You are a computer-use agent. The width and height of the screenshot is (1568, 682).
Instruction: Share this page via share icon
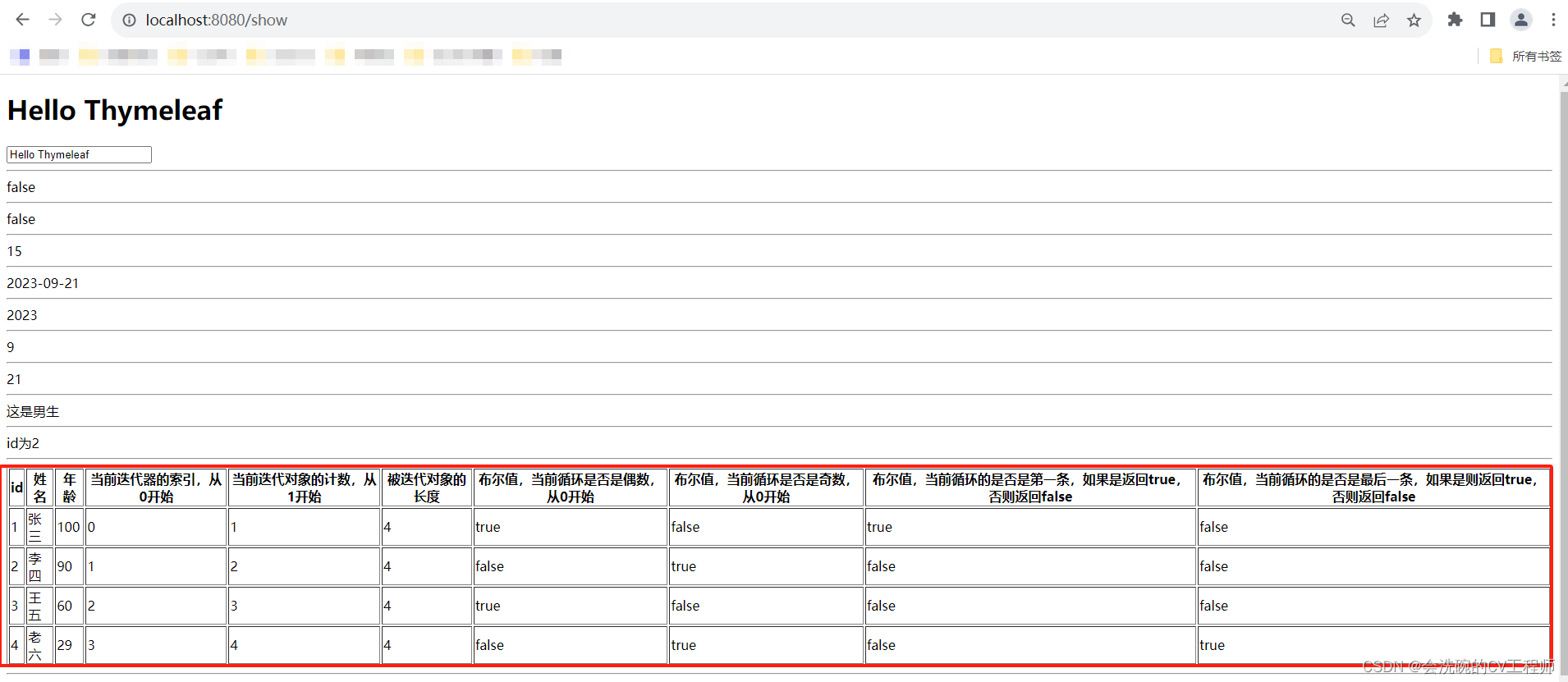click(x=1381, y=20)
